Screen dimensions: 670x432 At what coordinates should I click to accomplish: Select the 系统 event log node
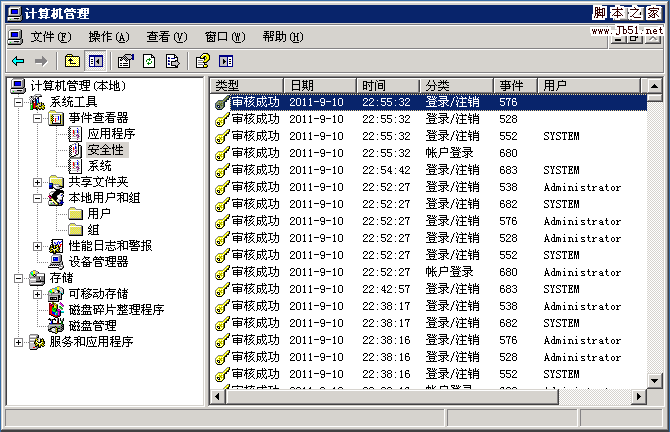[x=99, y=165]
